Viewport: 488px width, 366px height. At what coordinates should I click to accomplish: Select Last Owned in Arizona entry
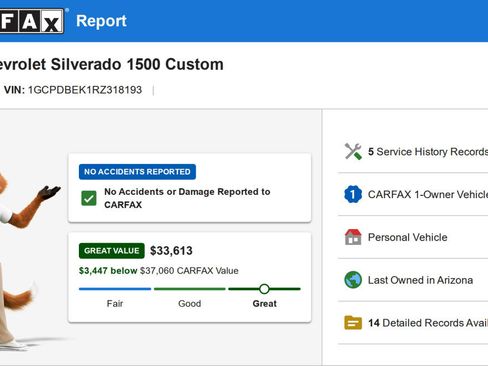(x=413, y=280)
